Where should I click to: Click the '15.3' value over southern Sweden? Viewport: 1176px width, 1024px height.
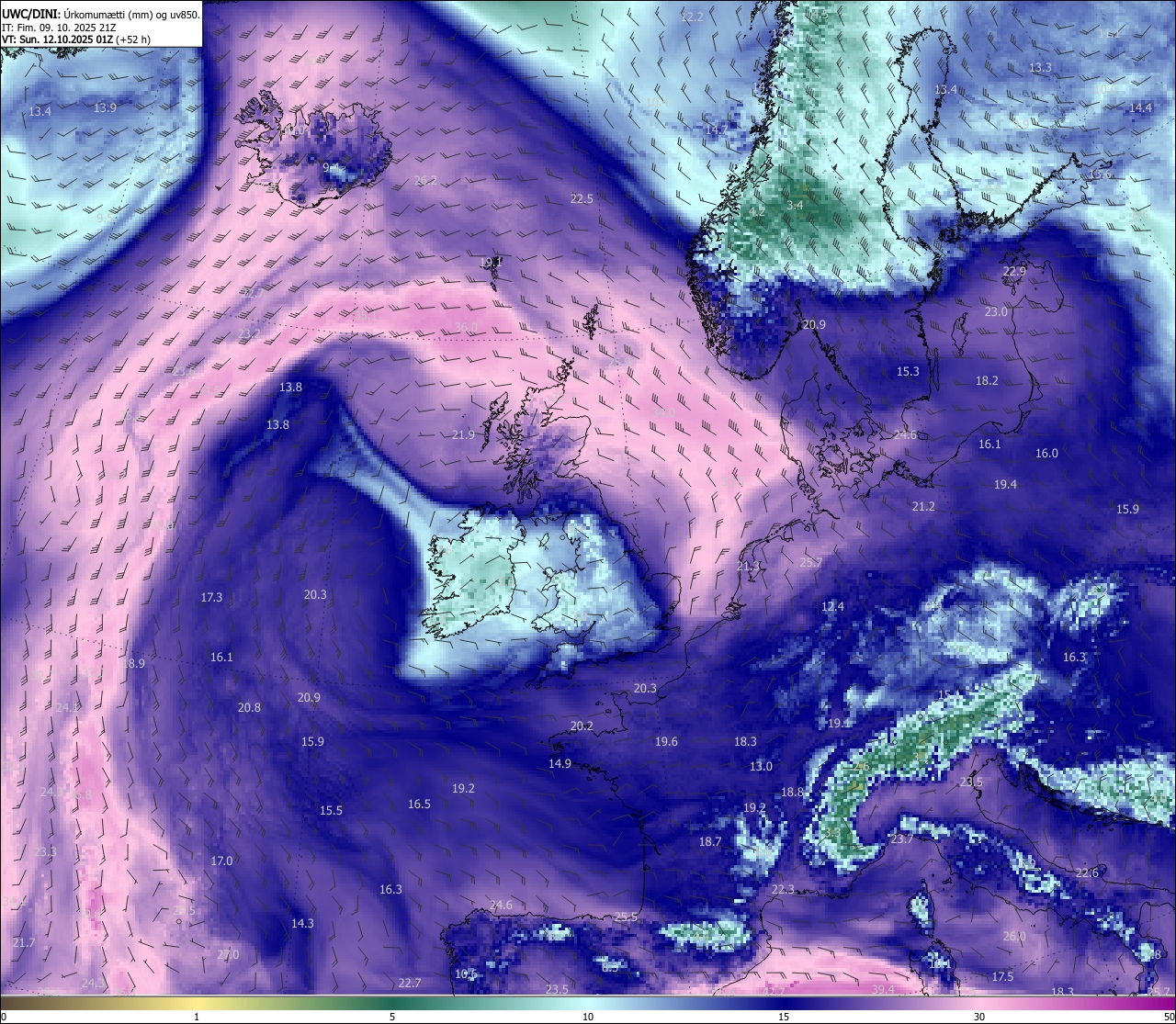click(908, 371)
